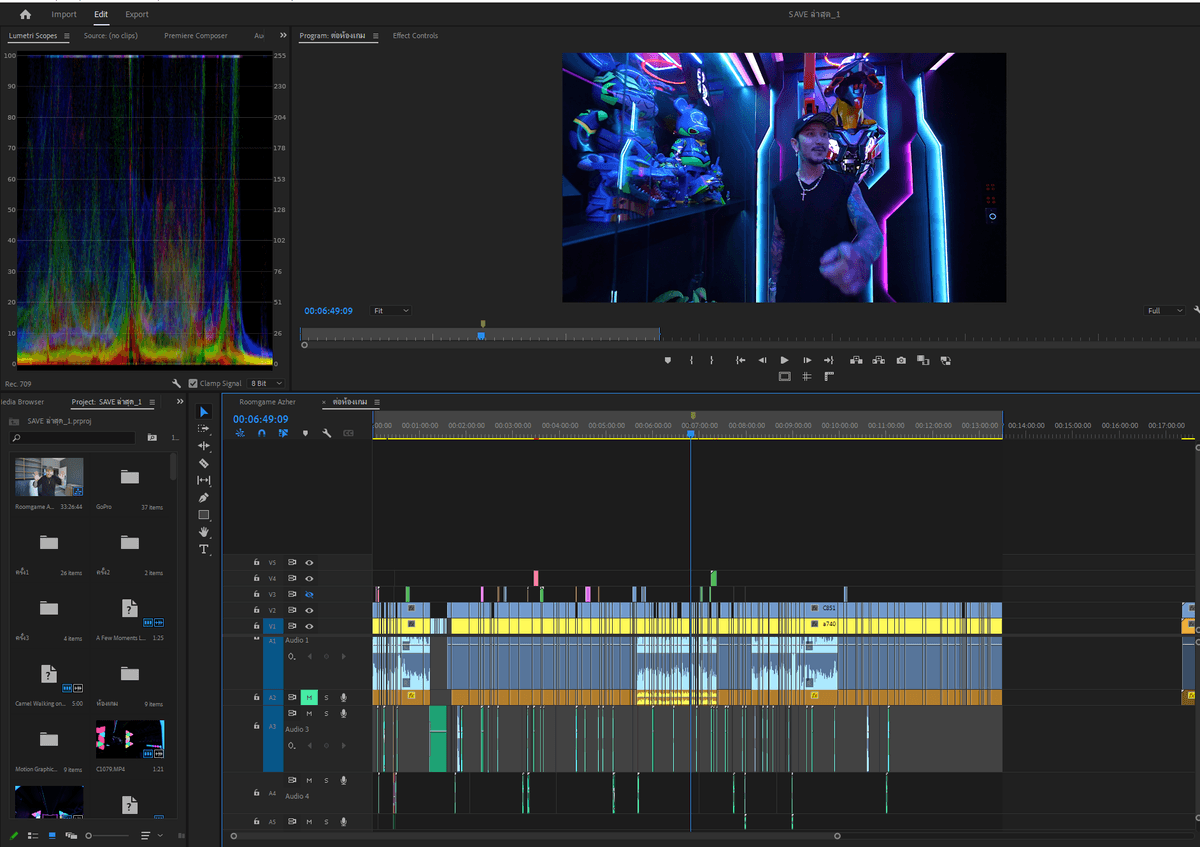
Task: Open the Media Browser tab
Action: 22,402
